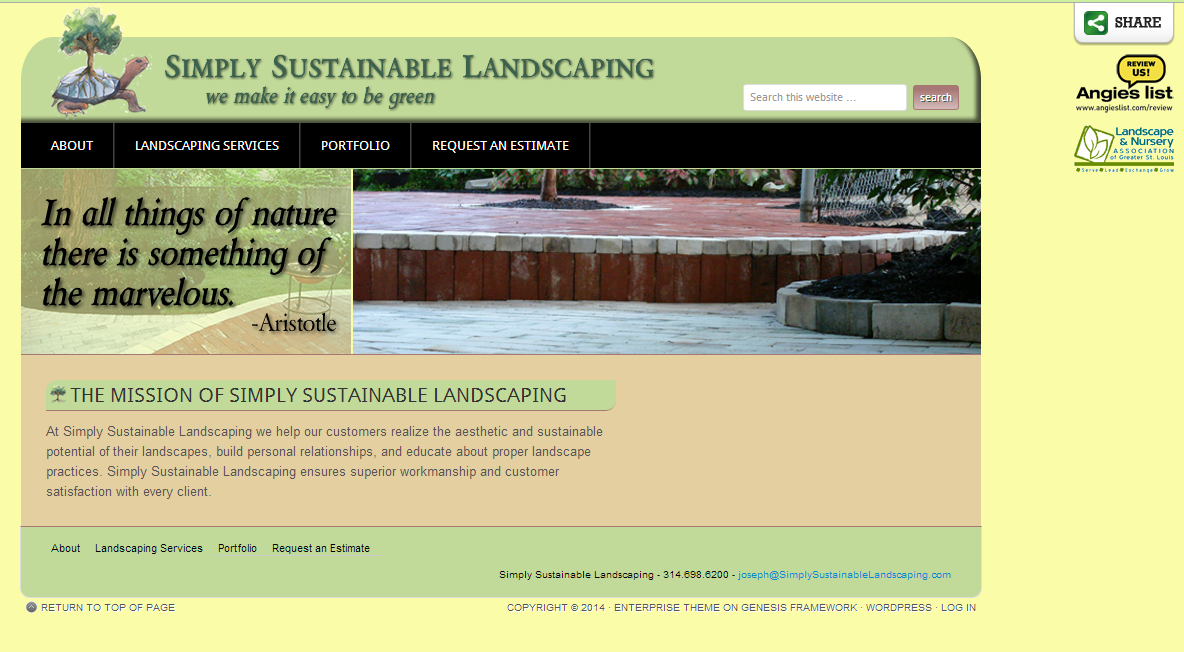Click the search this website field

824,98
